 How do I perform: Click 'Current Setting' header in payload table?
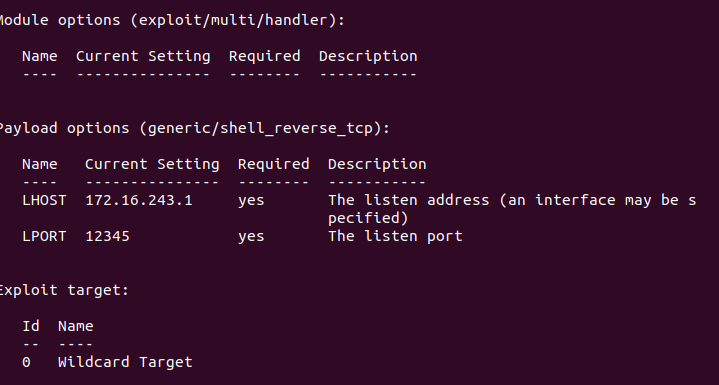[152, 165]
